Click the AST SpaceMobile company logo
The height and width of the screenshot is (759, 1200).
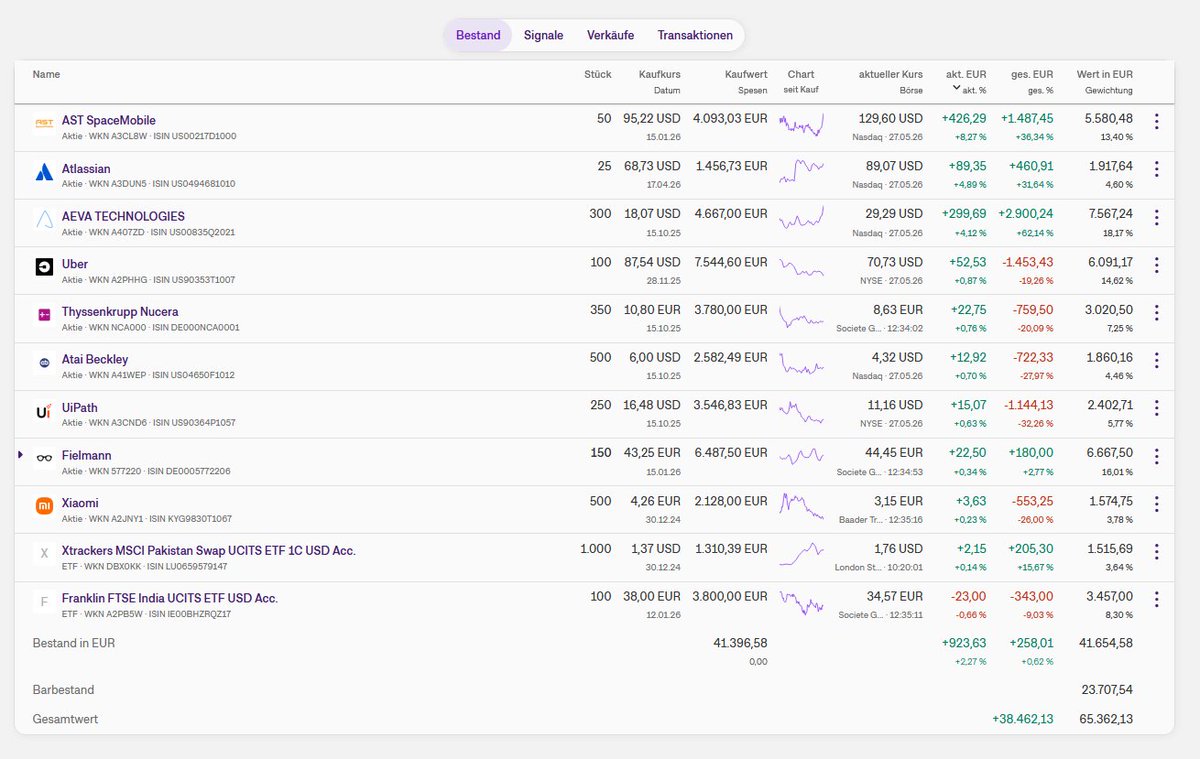coord(44,123)
